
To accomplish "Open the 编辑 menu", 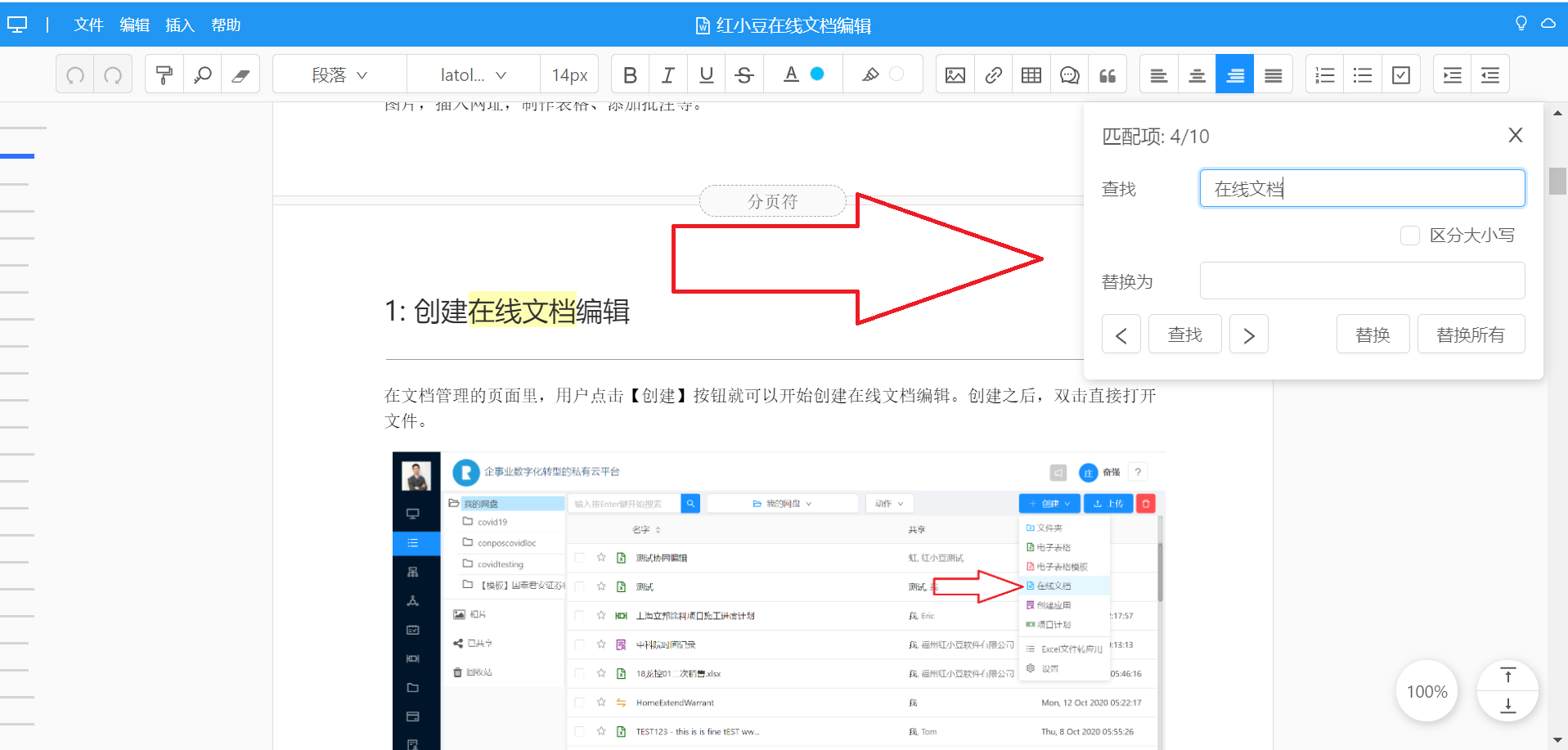I will 134,25.
